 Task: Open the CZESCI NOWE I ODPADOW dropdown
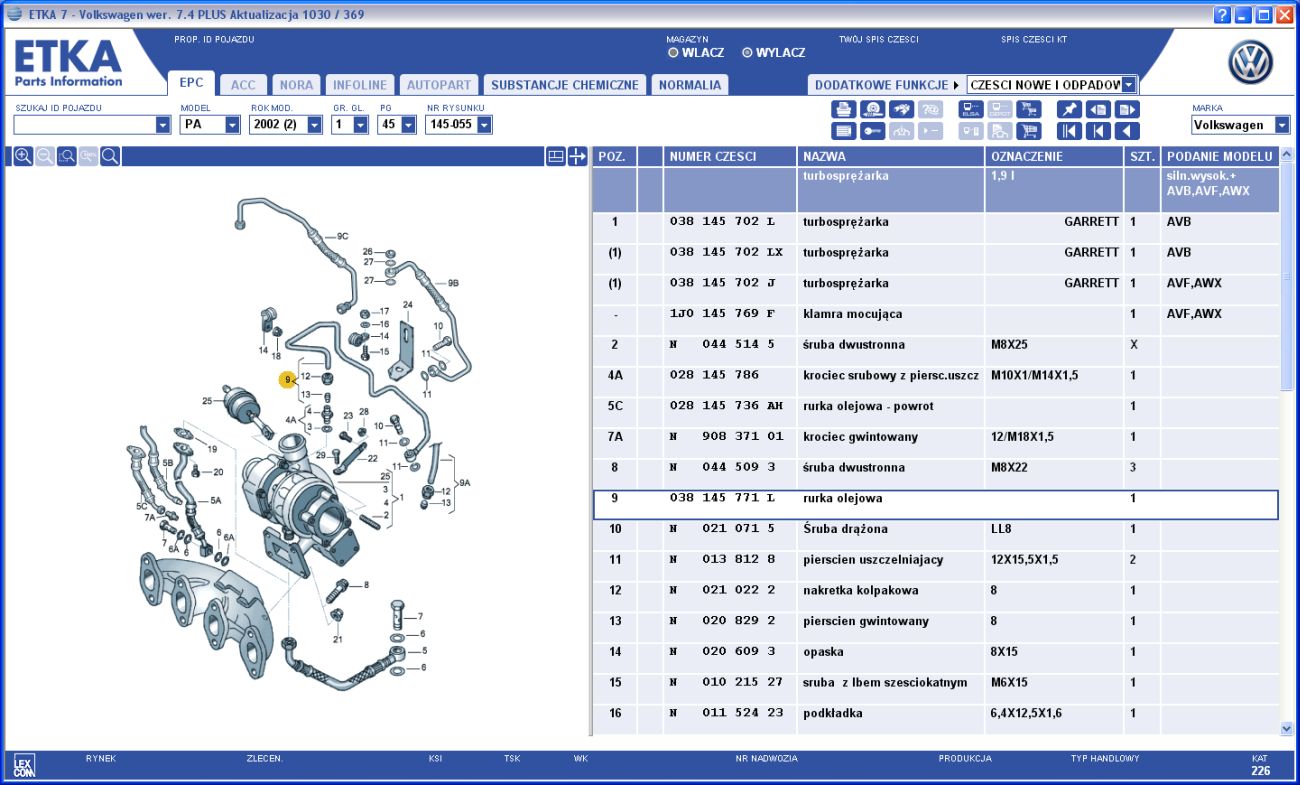click(1129, 85)
